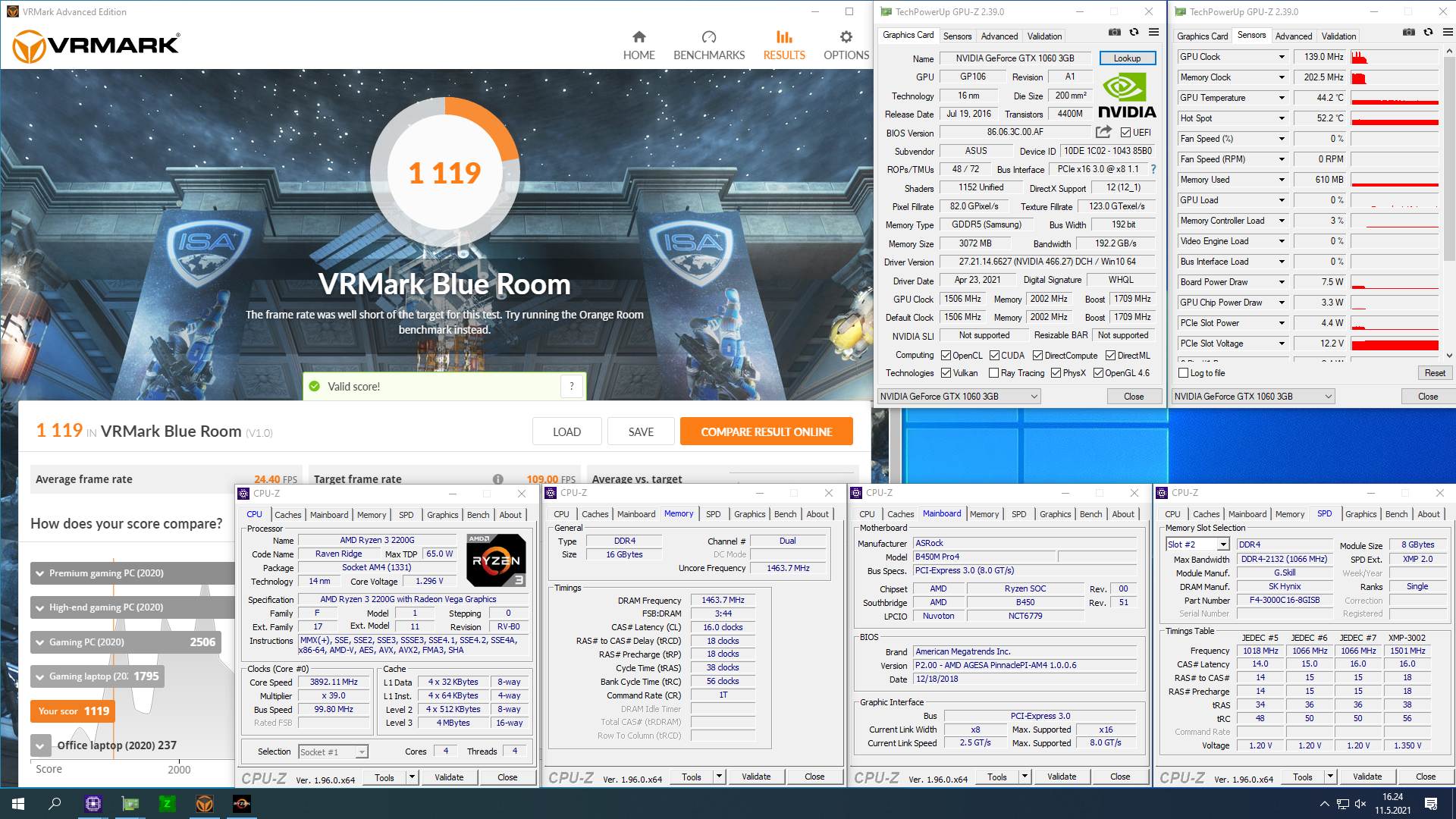Open GPU Temperature sensor dropdown
The height and width of the screenshot is (819, 1456).
1282,98
